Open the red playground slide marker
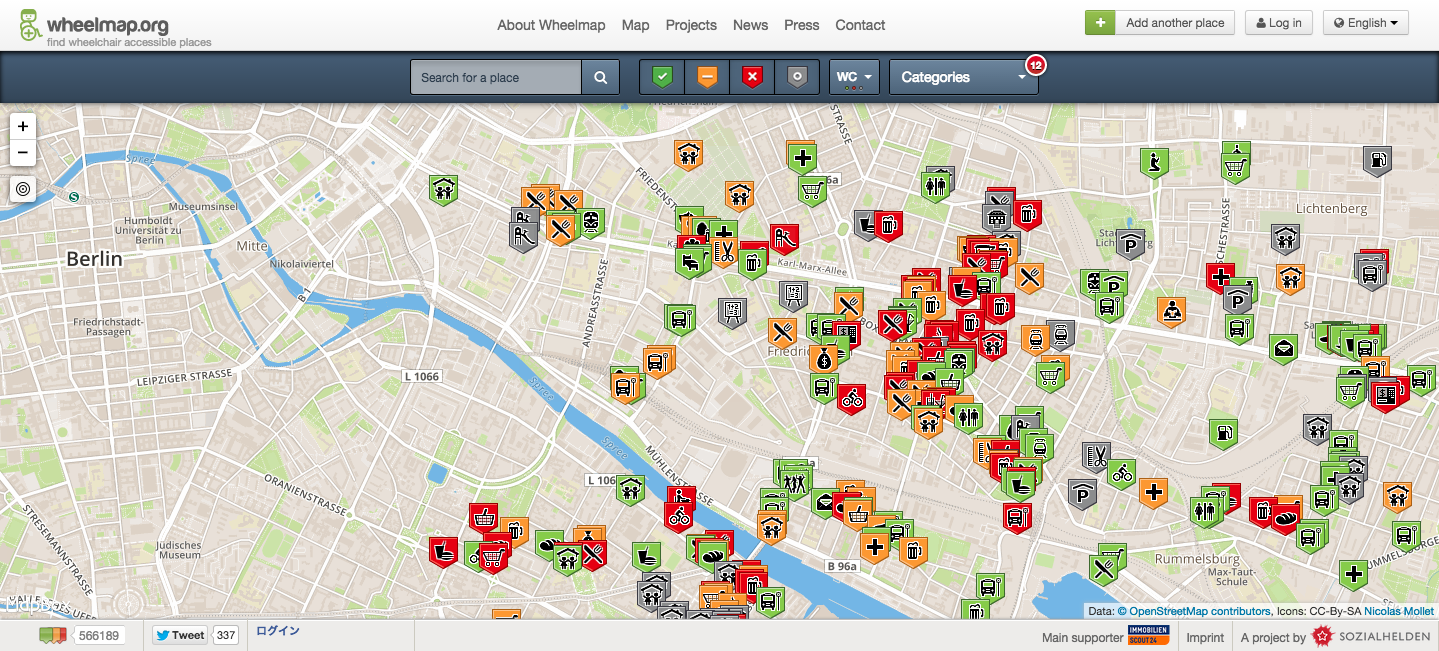The height and width of the screenshot is (651, 1439). pyautogui.click(x=784, y=238)
